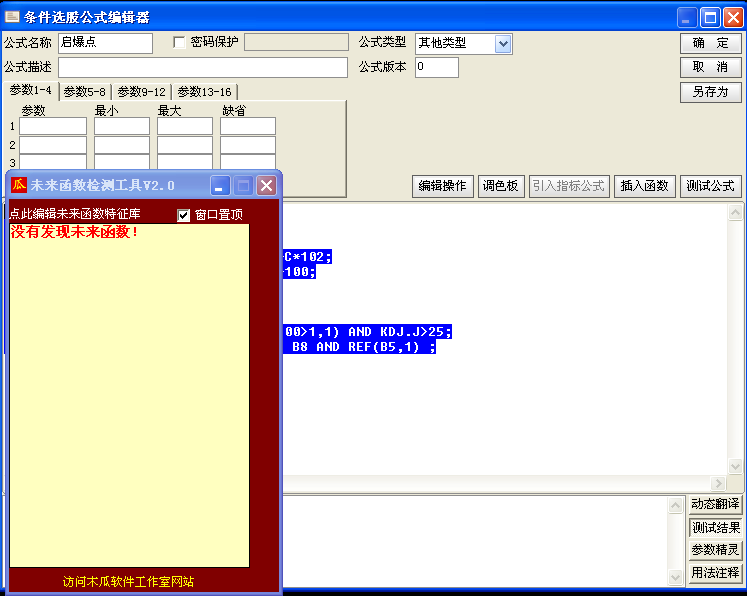This screenshot has width=747, height=596.
Task: Uncheck the 窗口置顶 checkbox
Action: (x=183, y=215)
